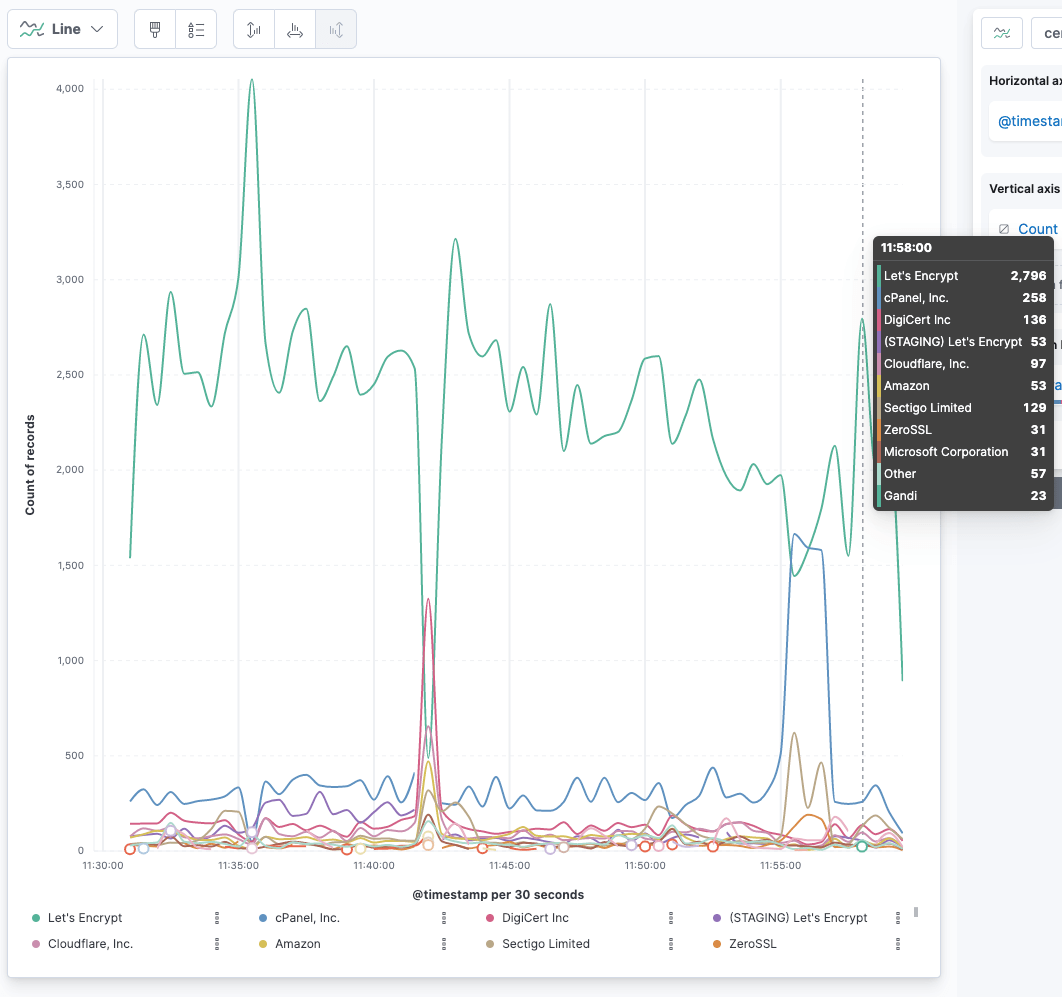1062x997 pixels.
Task: Click layer chart type icon in side panel
Action: coord(1001,33)
